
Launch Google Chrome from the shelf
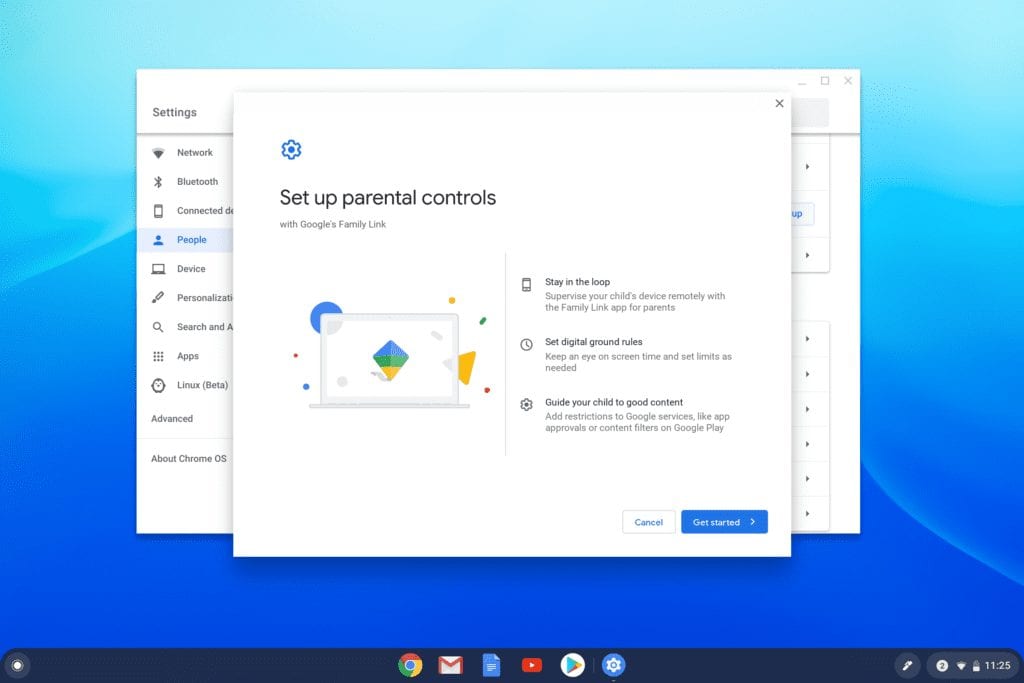(x=410, y=665)
